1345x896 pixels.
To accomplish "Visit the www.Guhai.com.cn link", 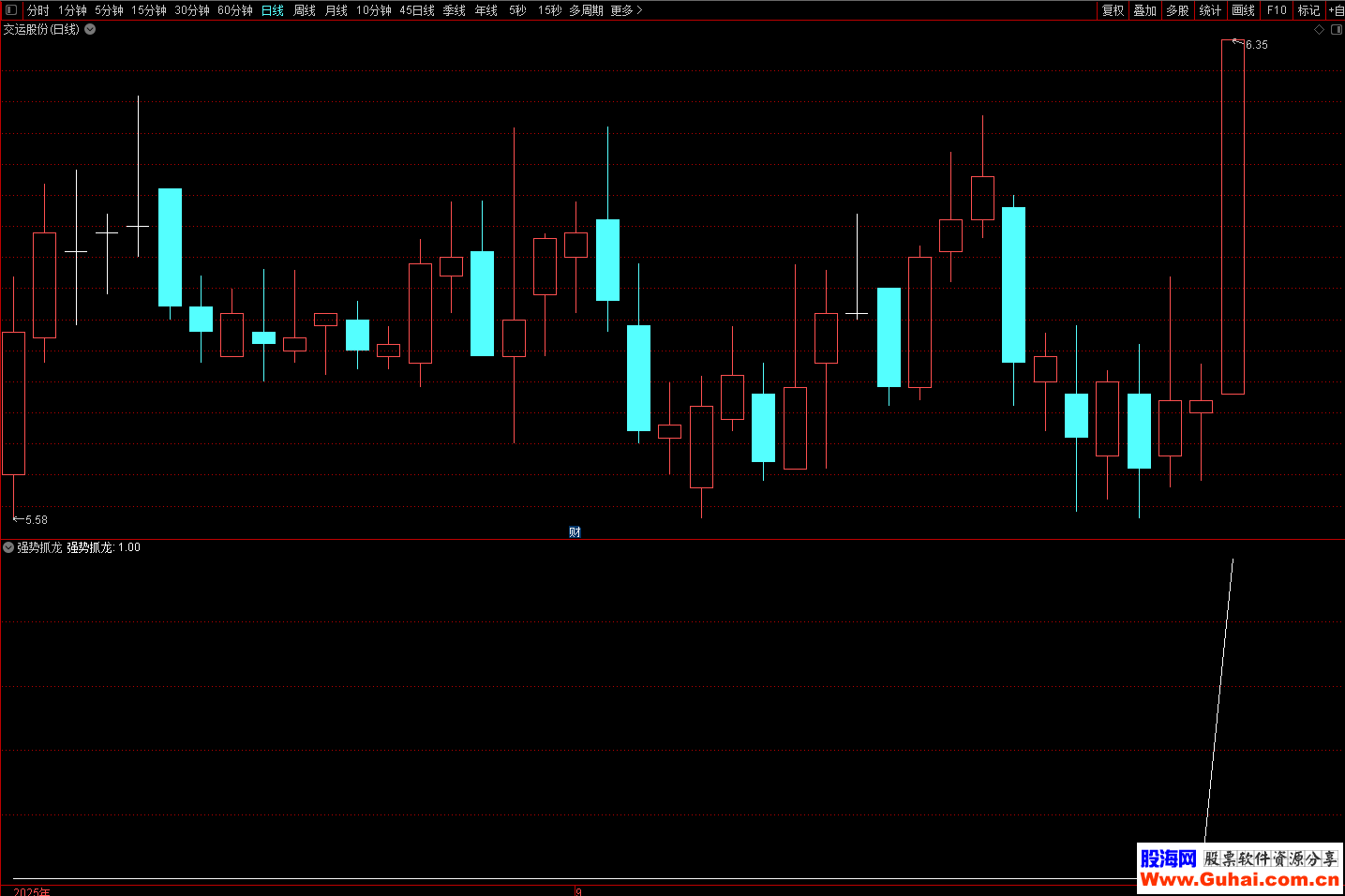I will [x=1239, y=879].
